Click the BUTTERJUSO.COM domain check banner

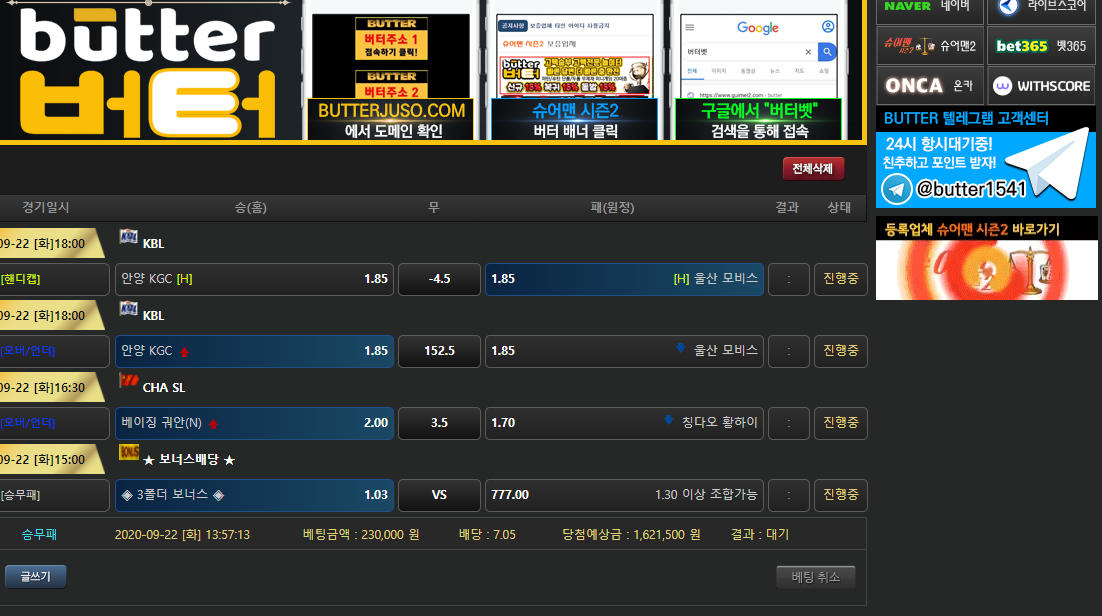coord(391,70)
